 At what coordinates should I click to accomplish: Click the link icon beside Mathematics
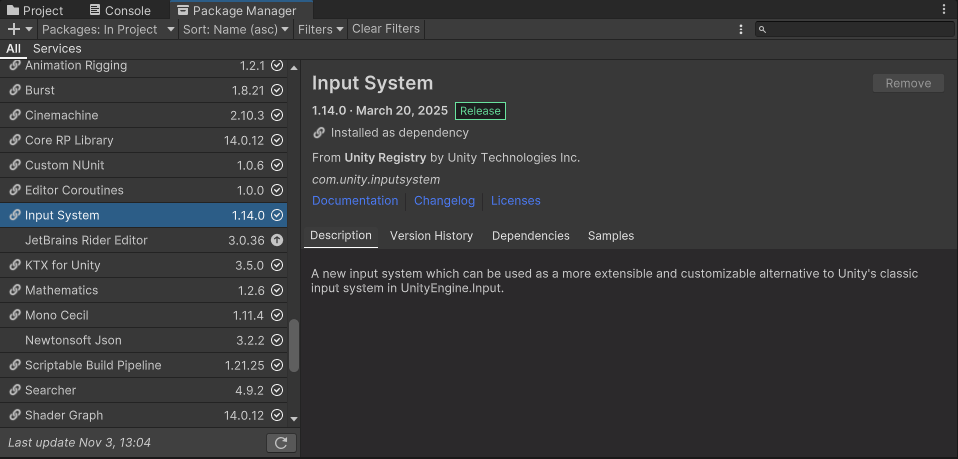[15, 290]
